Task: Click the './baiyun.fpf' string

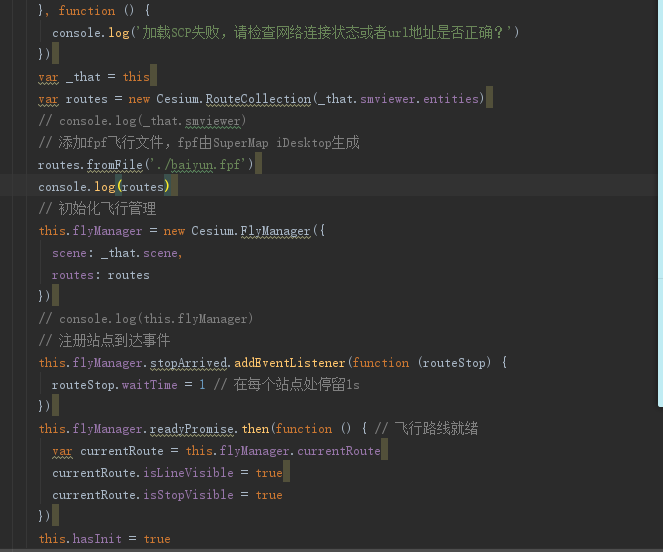Action: [198, 165]
